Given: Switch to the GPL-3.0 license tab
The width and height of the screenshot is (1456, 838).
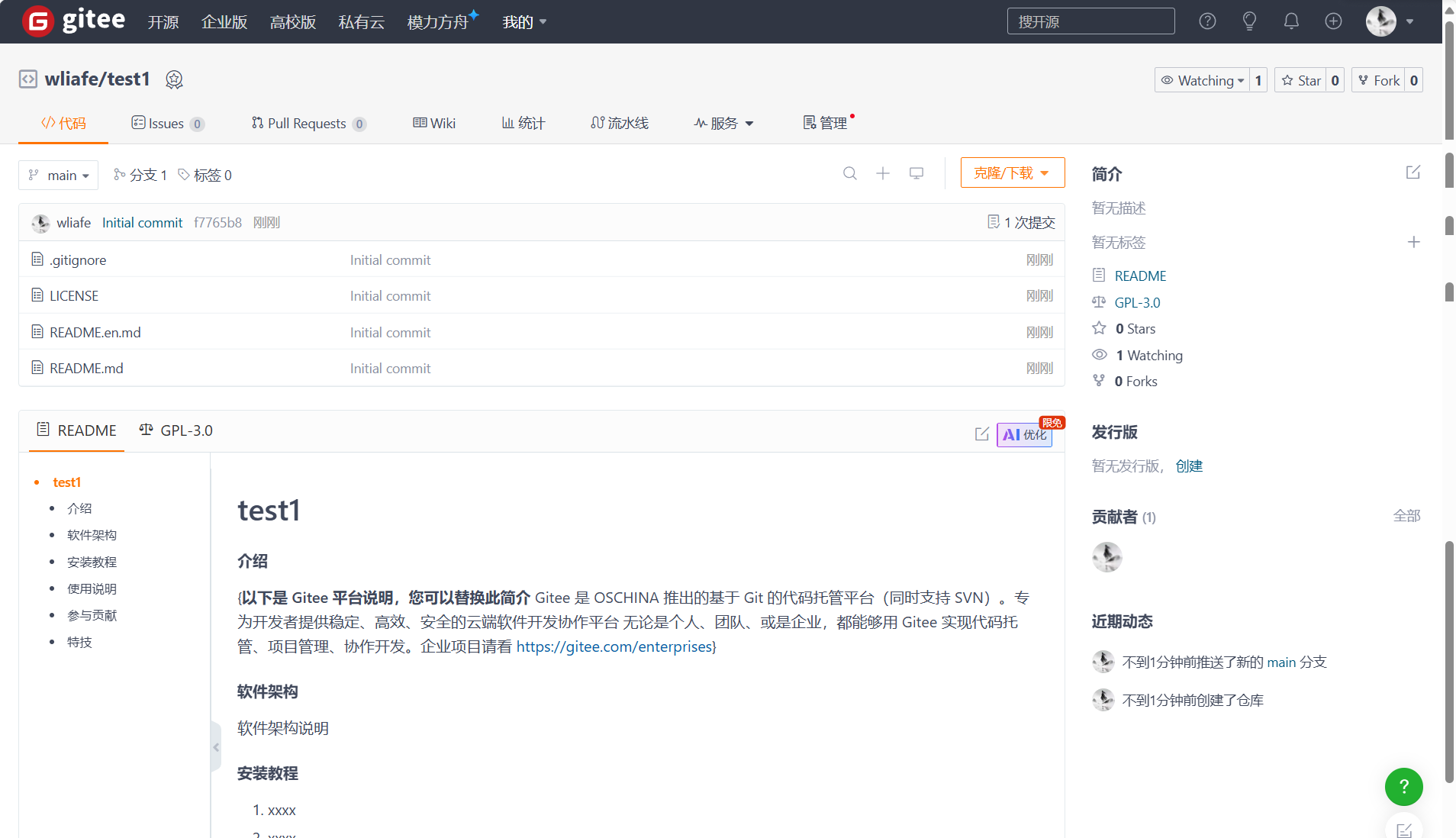Looking at the screenshot, I should [x=176, y=430].
